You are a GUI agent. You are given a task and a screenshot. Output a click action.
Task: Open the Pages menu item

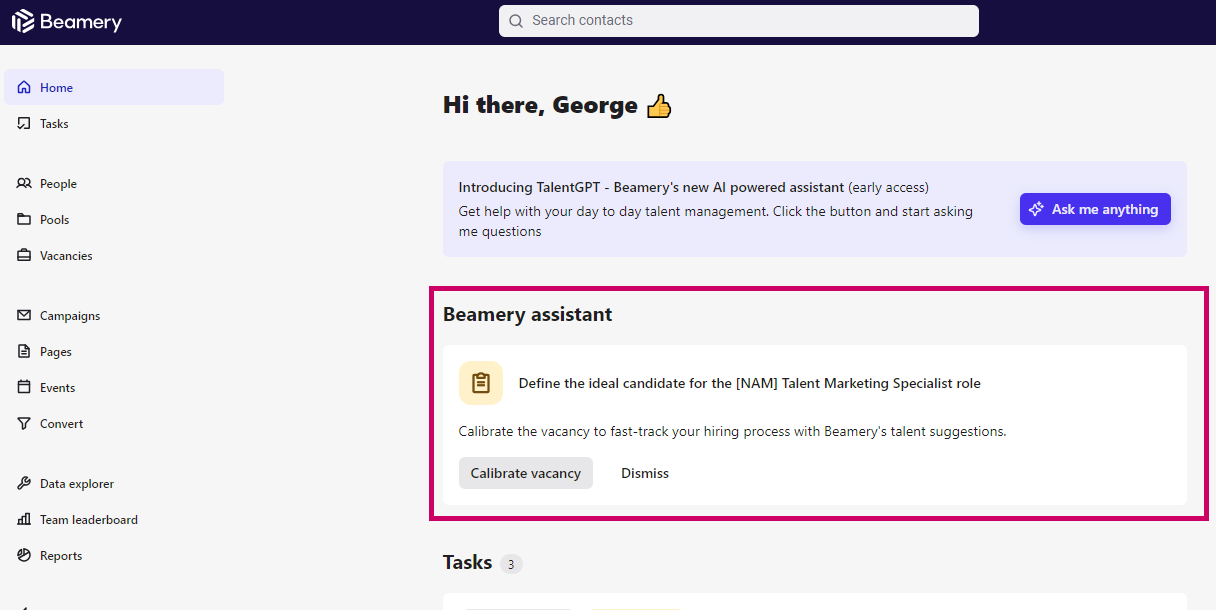point(114,352)
